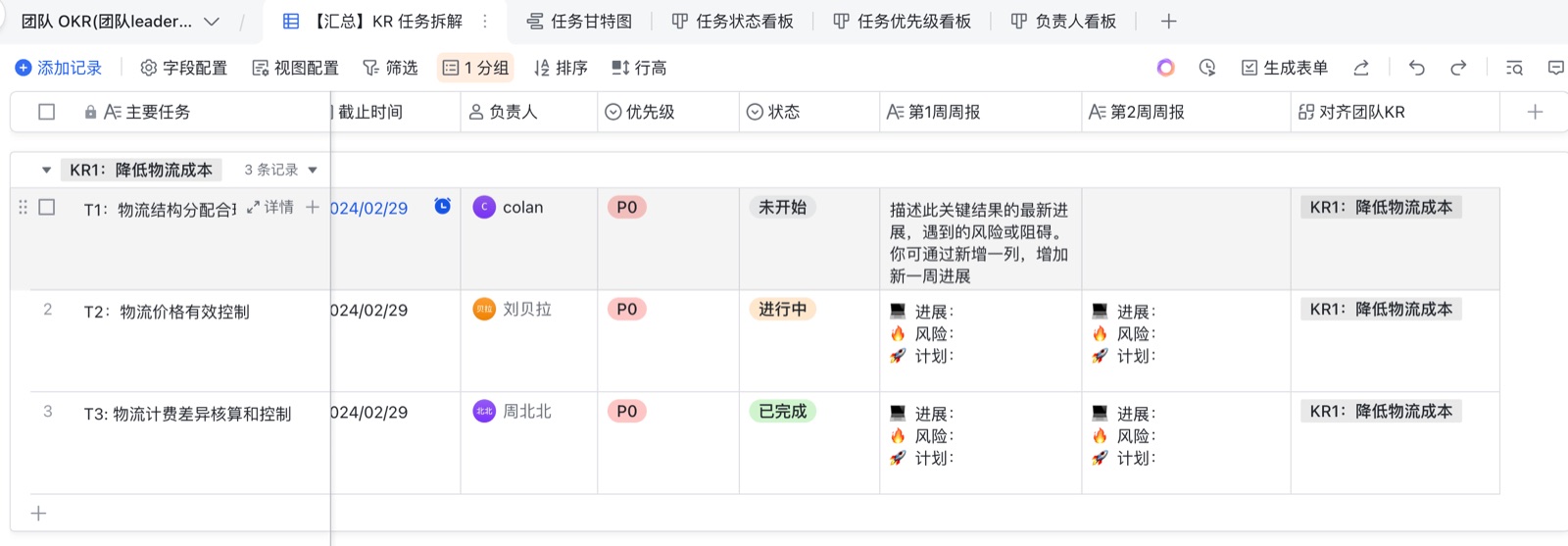Toggle checkbox for T1 row
Image resolution: width=1568 pixels, height=546 pixels.
pos(46,207)
